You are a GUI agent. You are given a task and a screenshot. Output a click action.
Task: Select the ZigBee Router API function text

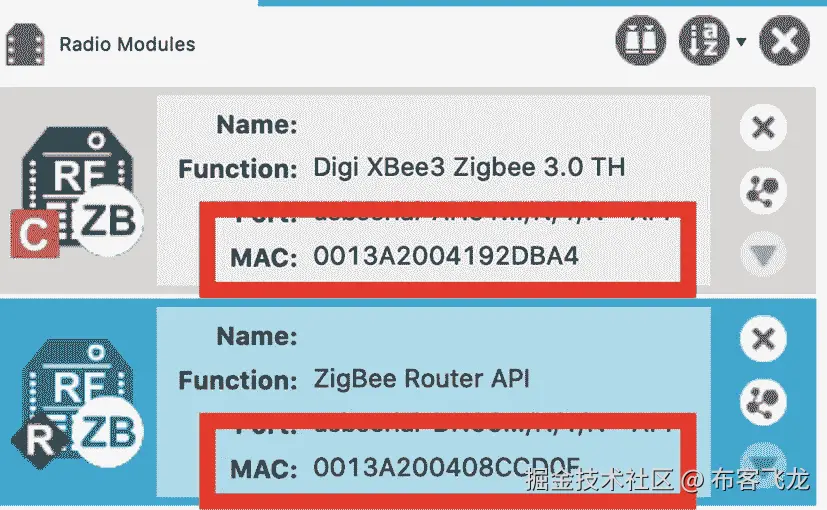point(421,379)
